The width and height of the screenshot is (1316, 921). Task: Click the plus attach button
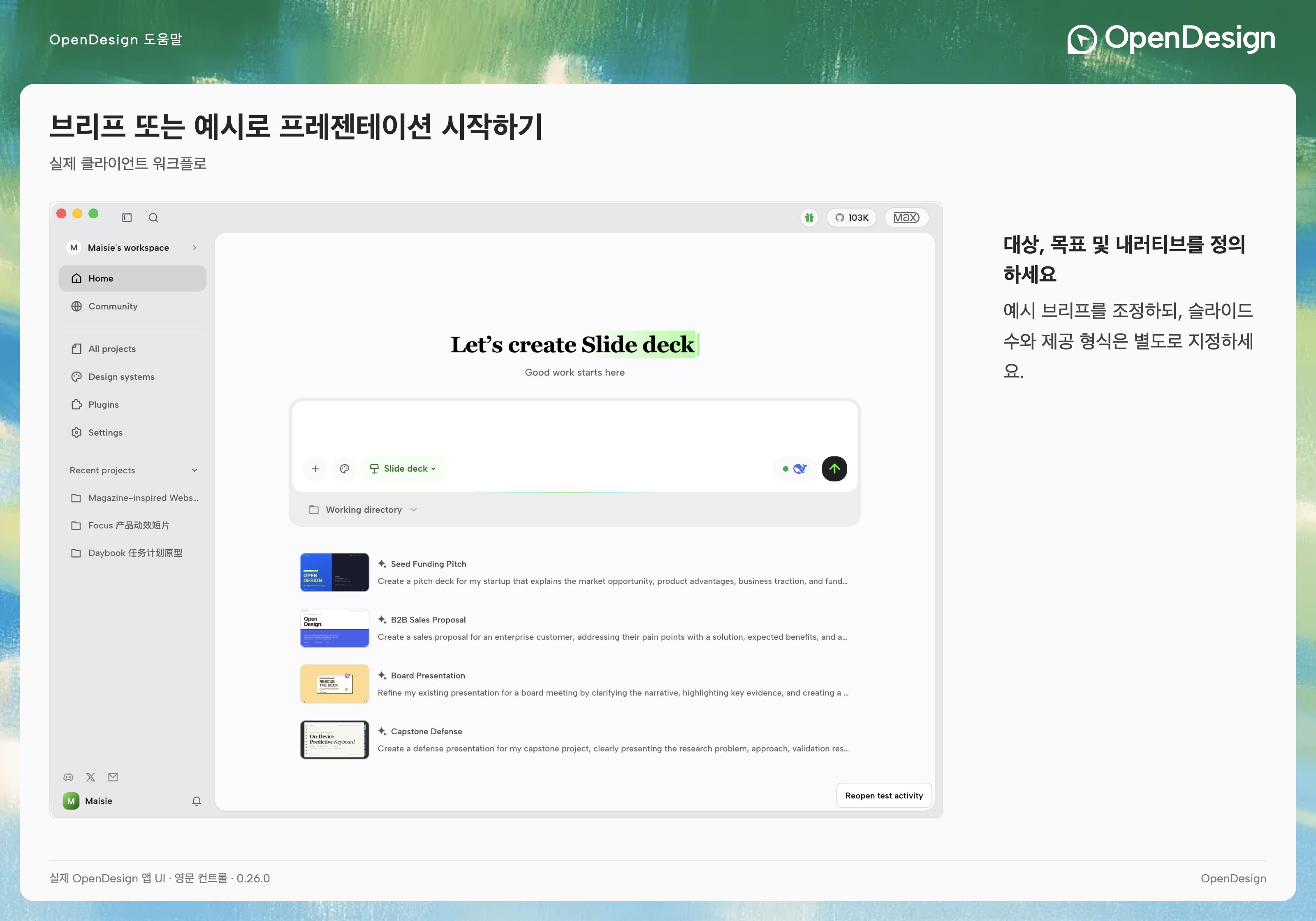click(315, 469)
